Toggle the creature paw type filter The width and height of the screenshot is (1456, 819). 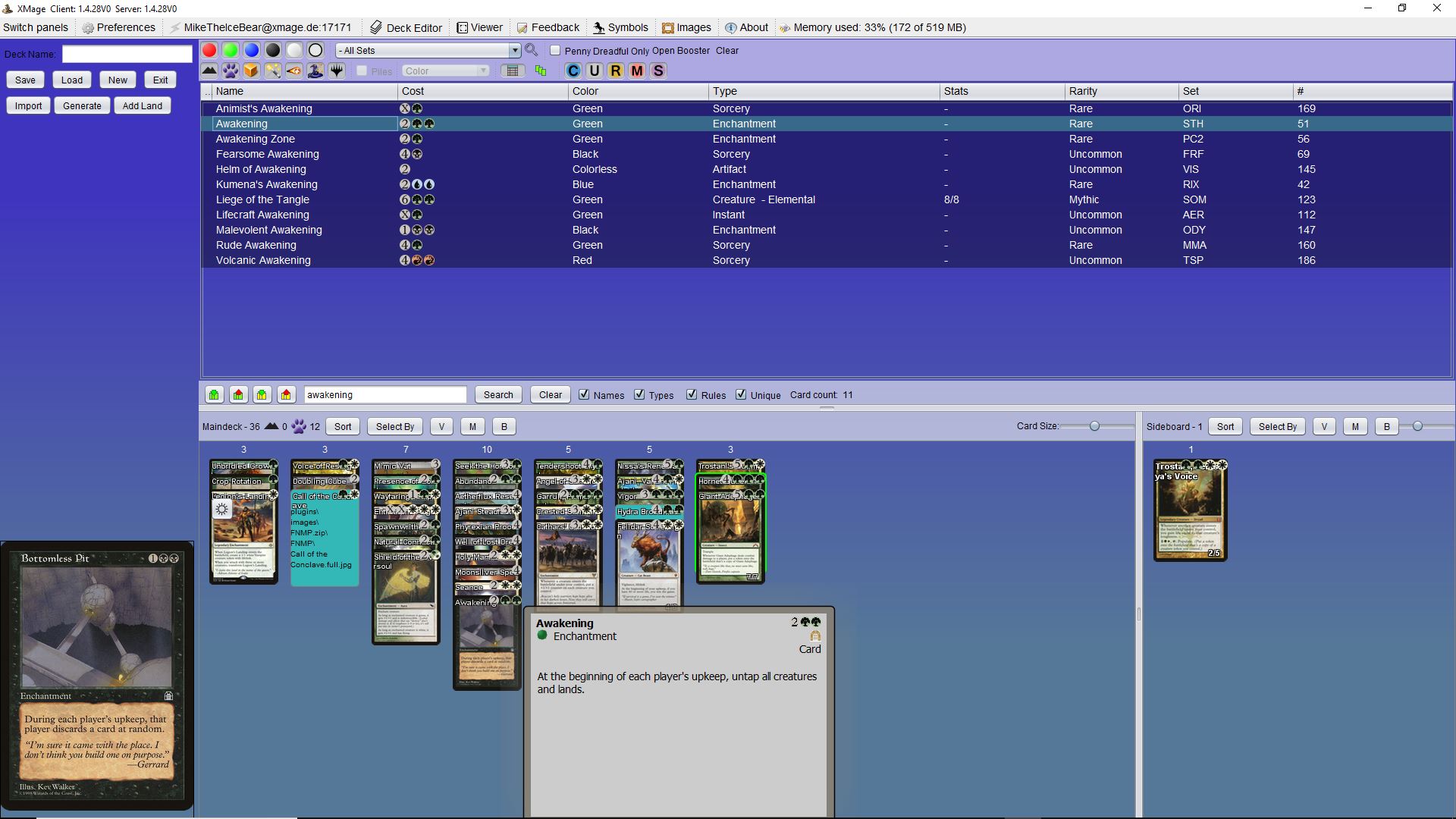click(x=231, y=71)
